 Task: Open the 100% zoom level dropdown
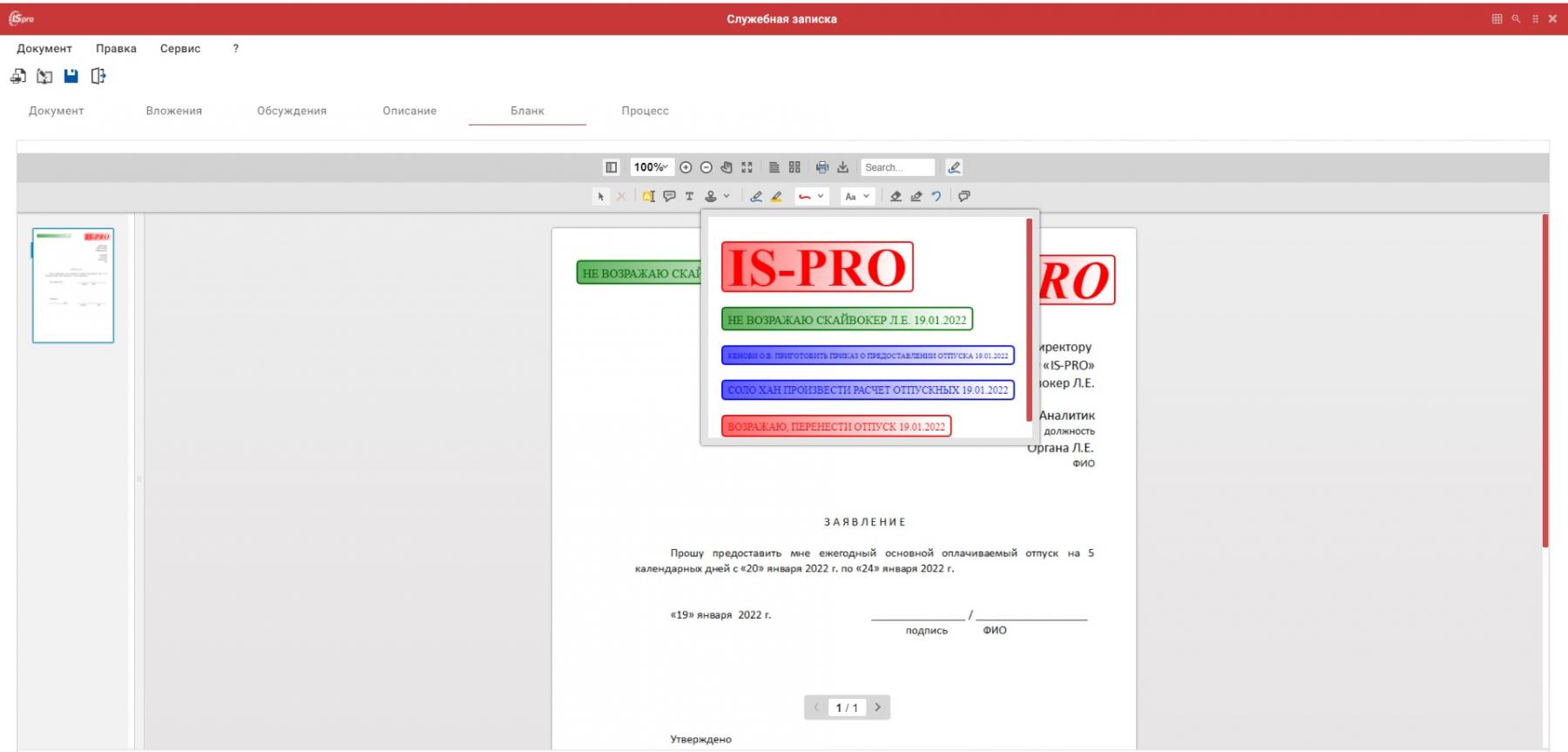(651, 167)
